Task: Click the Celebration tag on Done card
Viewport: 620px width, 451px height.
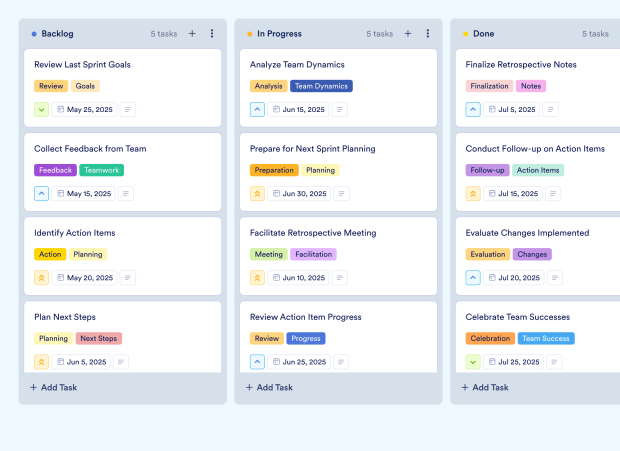Action: coord(489,339)
